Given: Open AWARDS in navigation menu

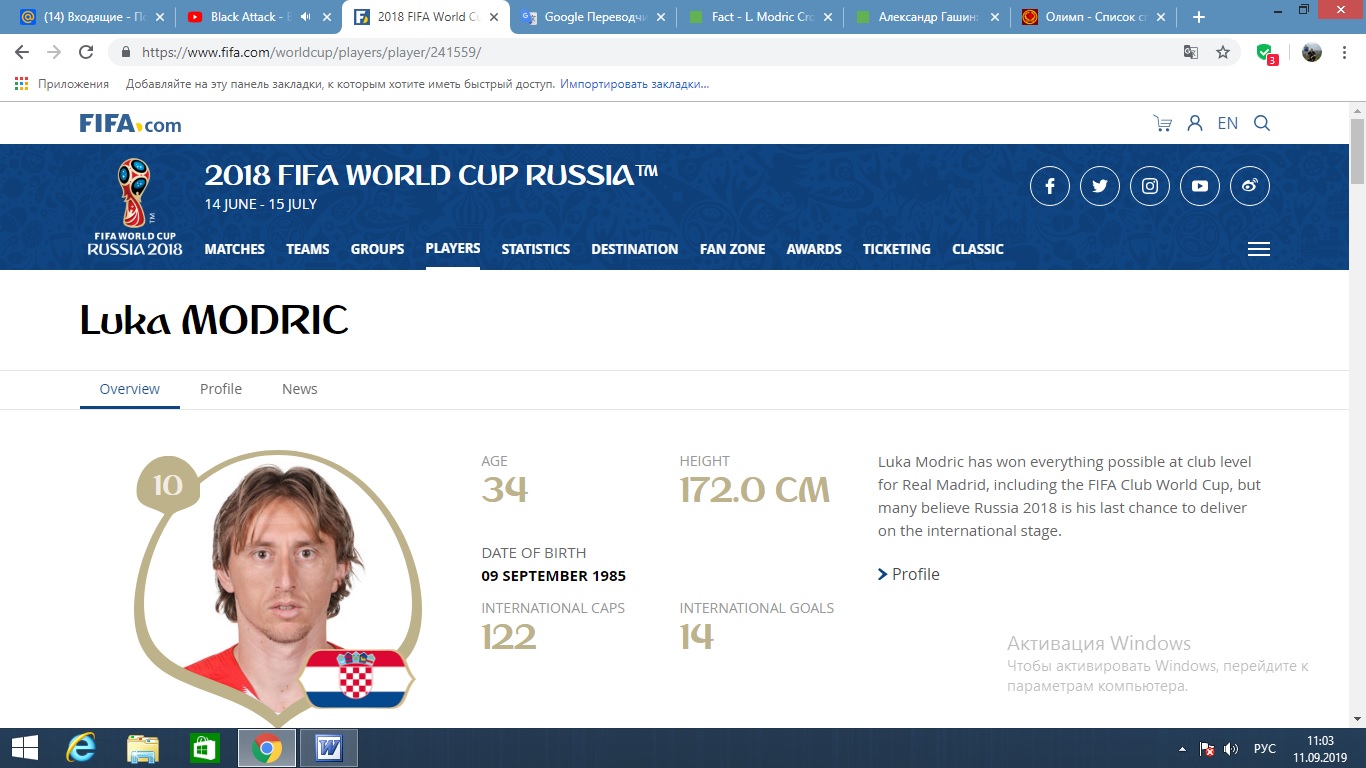Looking at the screenshot, I should click(x=814, y=249).
